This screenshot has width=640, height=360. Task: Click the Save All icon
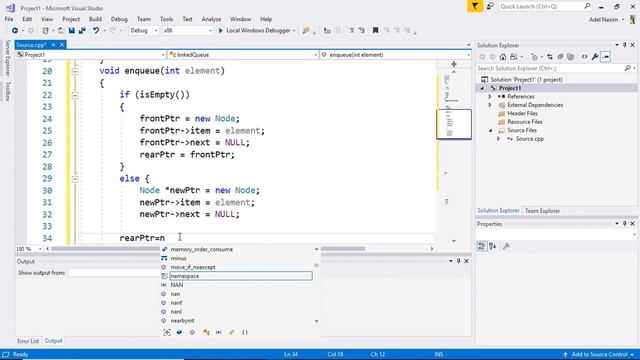pos(82,31)
